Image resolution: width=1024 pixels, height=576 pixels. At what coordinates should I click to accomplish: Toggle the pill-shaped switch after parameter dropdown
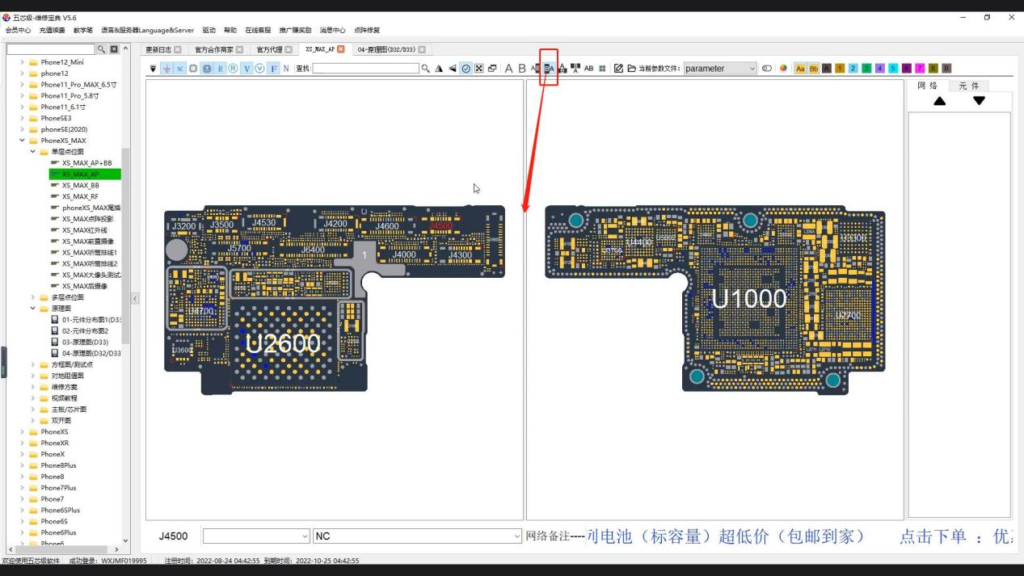click(x=767, y=68)
